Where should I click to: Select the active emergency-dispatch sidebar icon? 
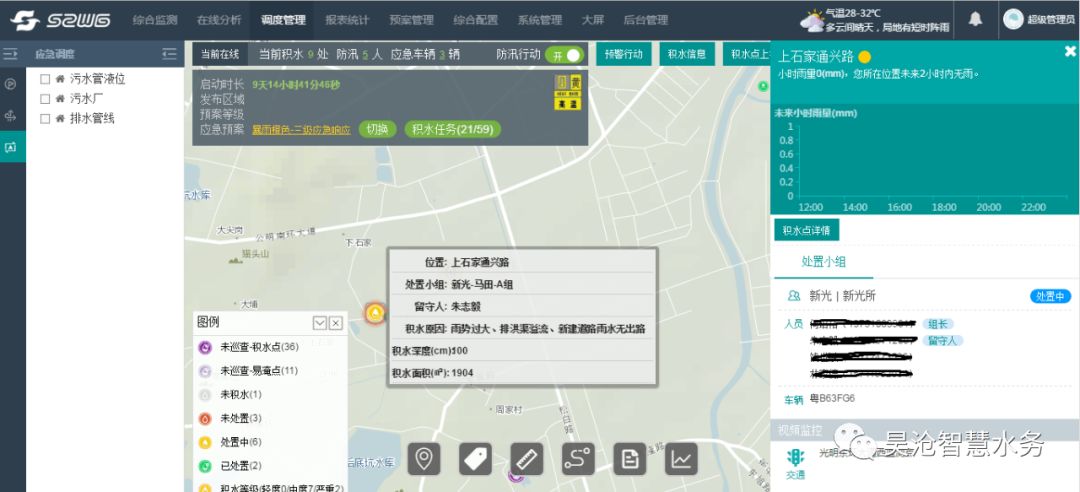click(x=10, y=147)
